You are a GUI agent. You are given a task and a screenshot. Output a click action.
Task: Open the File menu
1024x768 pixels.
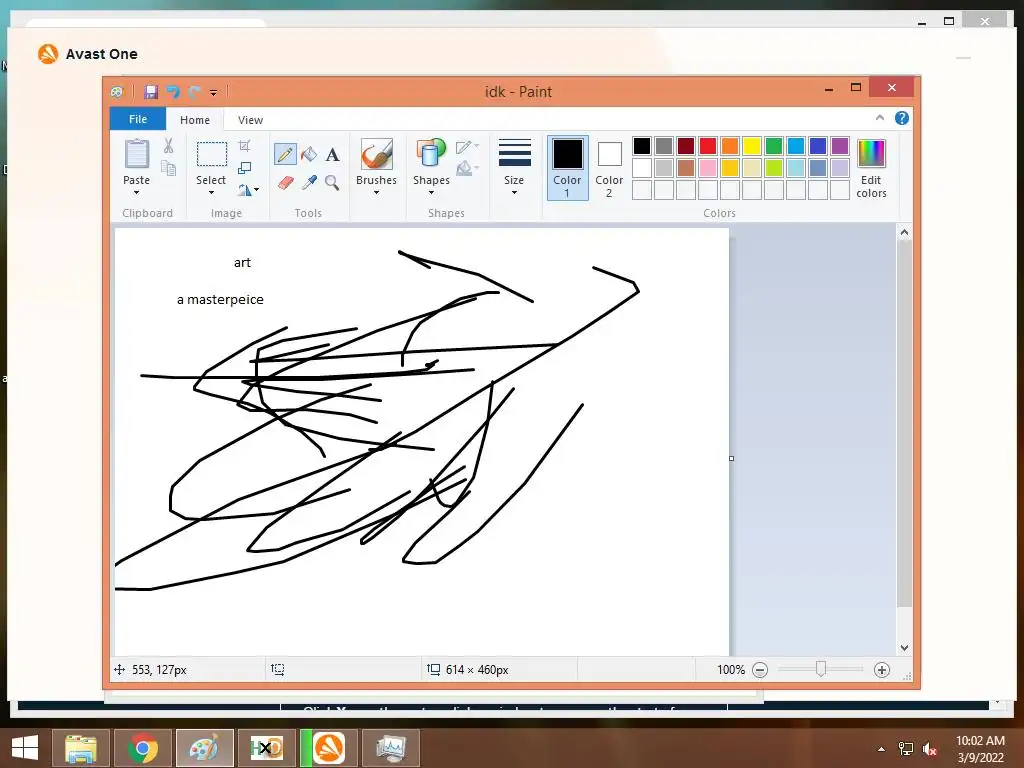point(138,119)
